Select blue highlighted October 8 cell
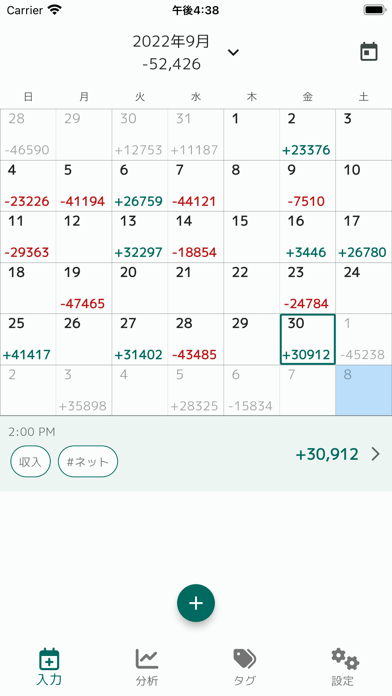392x696 pixels. point(364,391)
